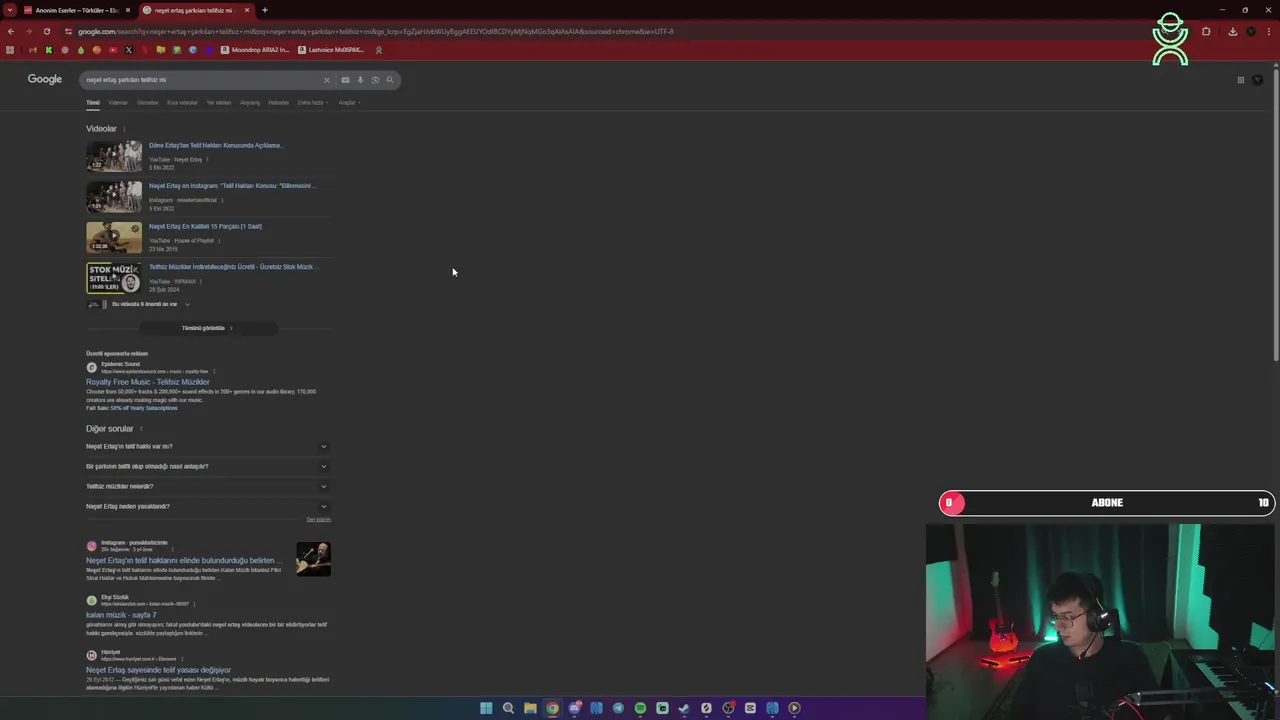Select the Alışveriş search tab
Image resolution: width=1280 pixels, height=720 pixels.
(x=249, y=102)
